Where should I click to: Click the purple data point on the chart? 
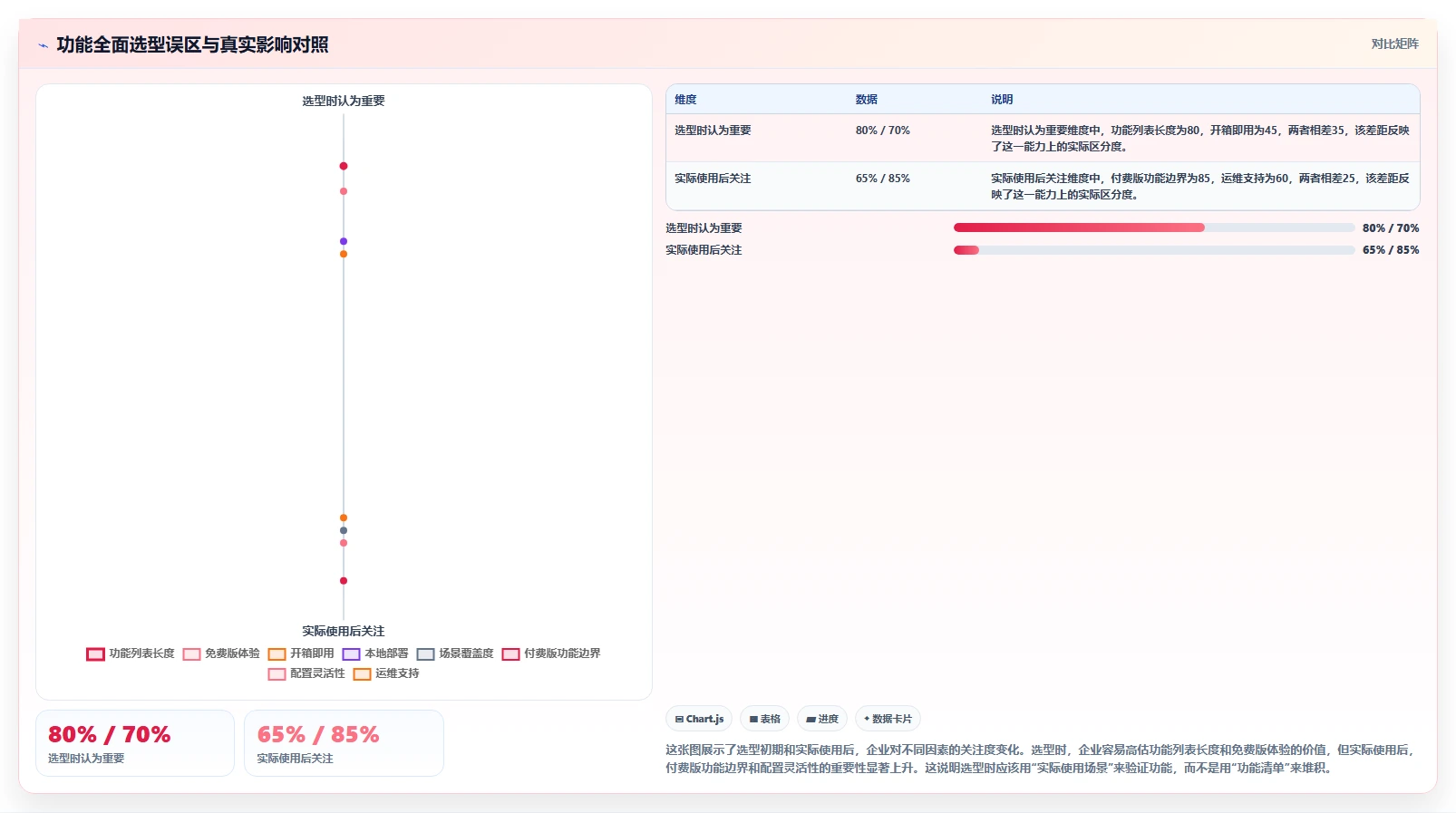point(344,241)
